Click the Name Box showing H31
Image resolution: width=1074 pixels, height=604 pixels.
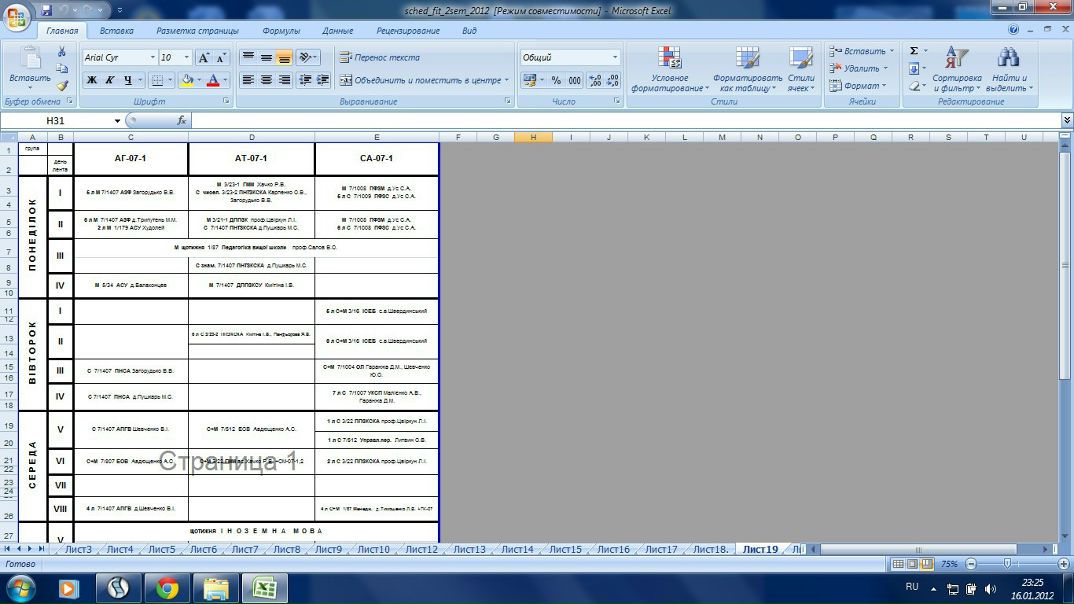tap(55, 120)
